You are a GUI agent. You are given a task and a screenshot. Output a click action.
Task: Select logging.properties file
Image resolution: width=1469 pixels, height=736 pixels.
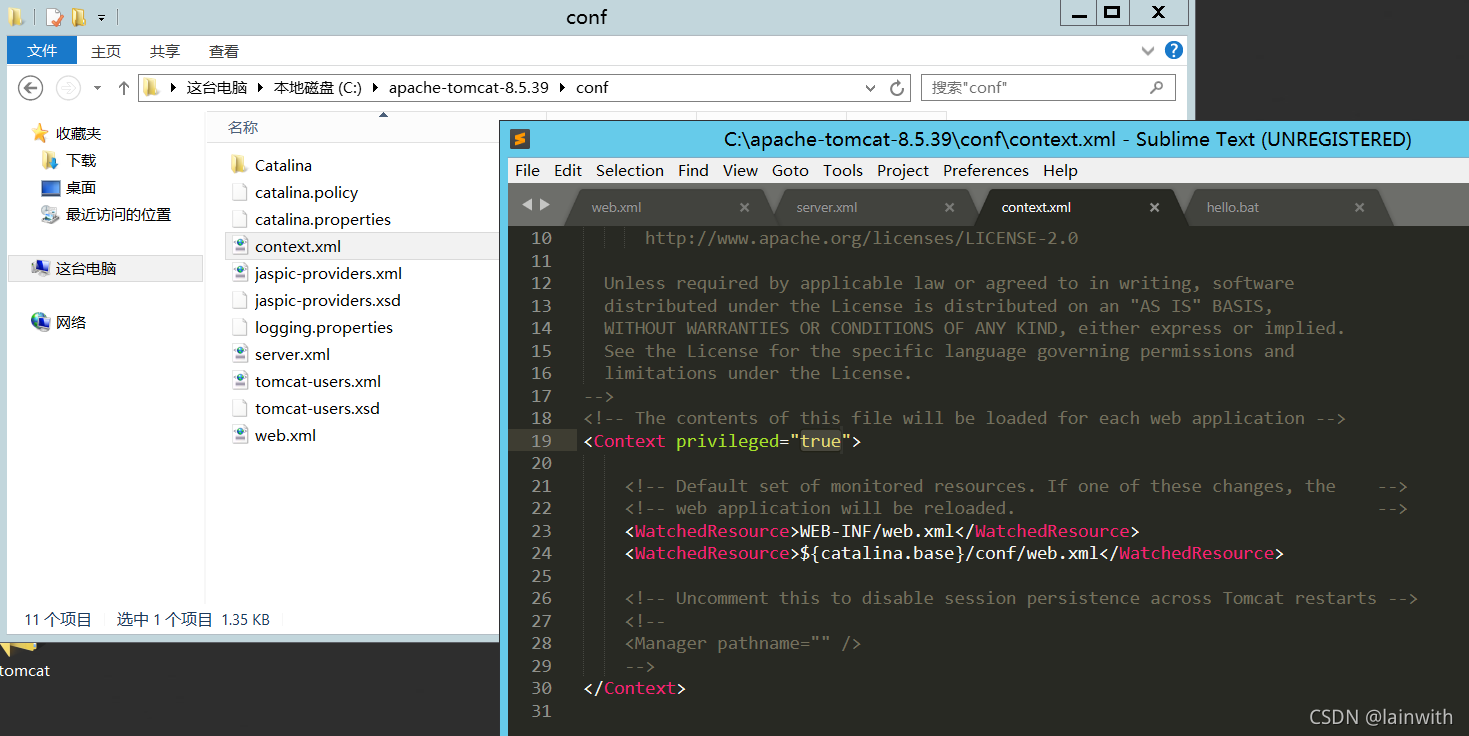pyautogui.click(x=323, y=327)
